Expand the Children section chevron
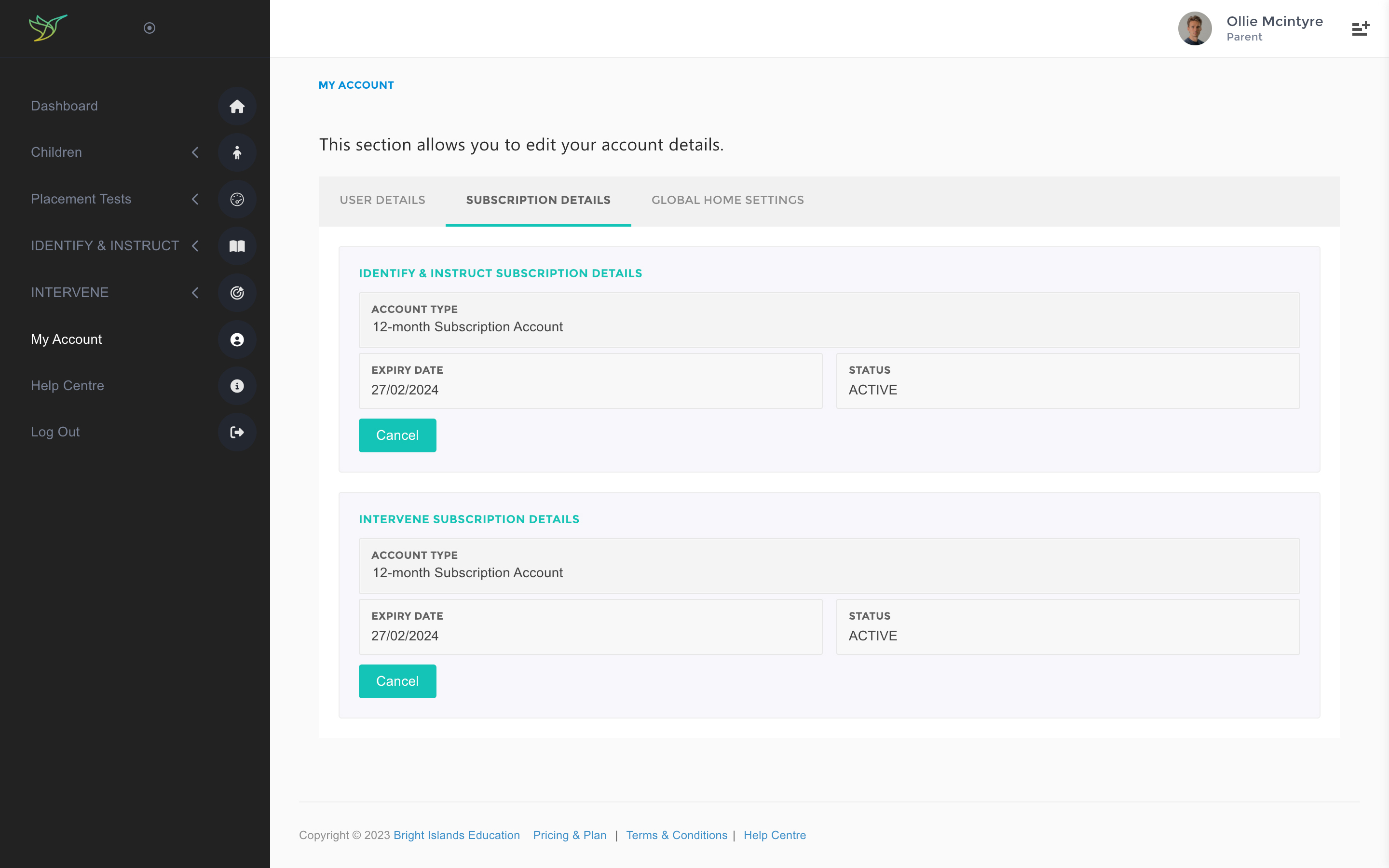The height and width of the screenshot is (868, 1389). [x=195, y=152]
